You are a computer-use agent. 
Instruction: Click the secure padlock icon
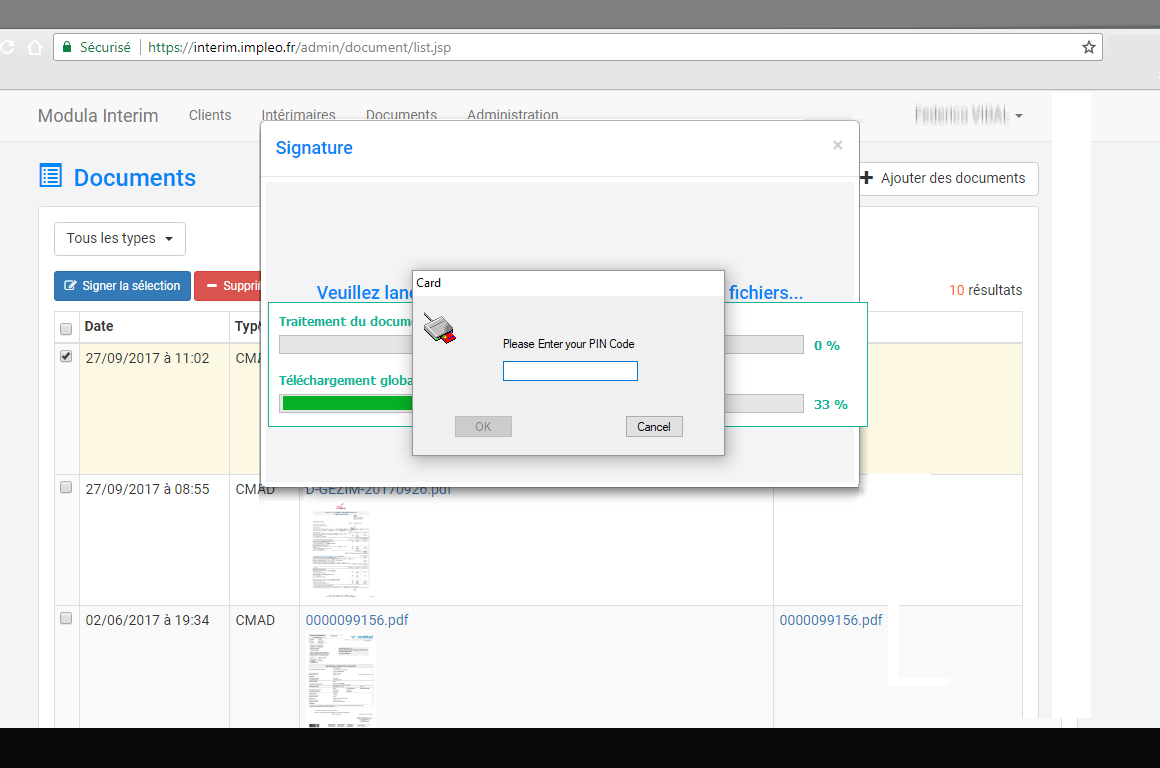67,47
